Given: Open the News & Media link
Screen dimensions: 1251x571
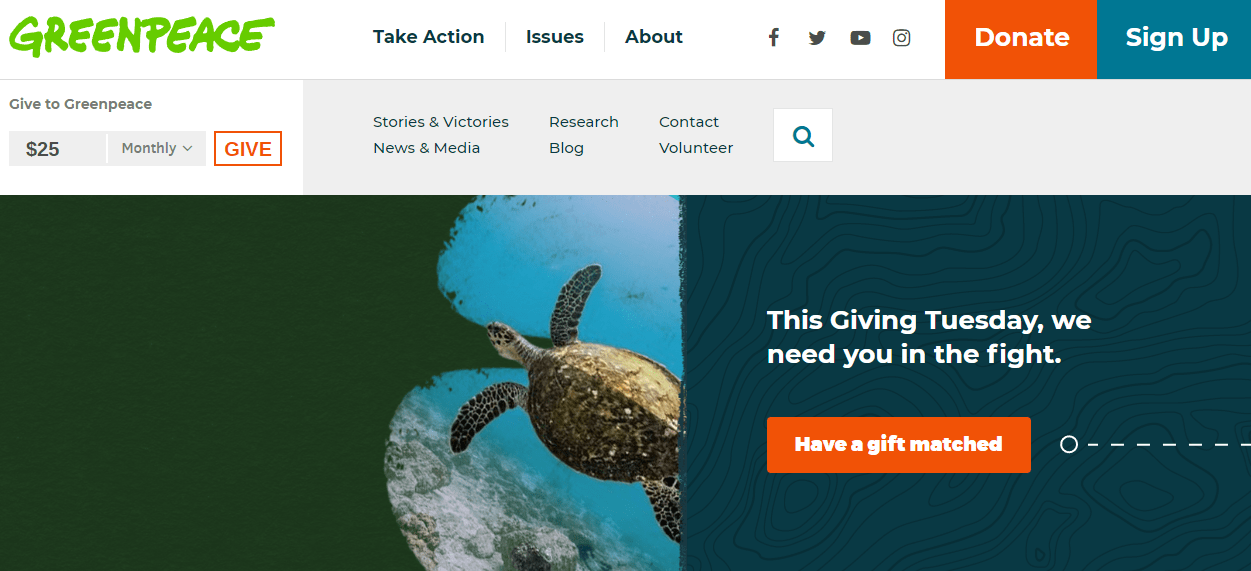Looking at the screenshot, I should (427, 148).
